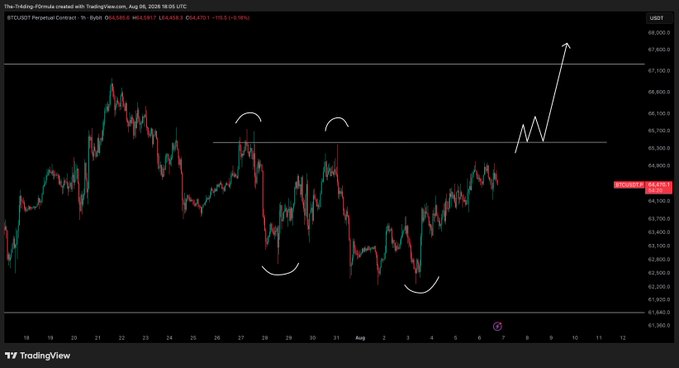Click the 62,200.0 price axis label
Viewport: 679px width, 368px height.
[x=659, y=287]
